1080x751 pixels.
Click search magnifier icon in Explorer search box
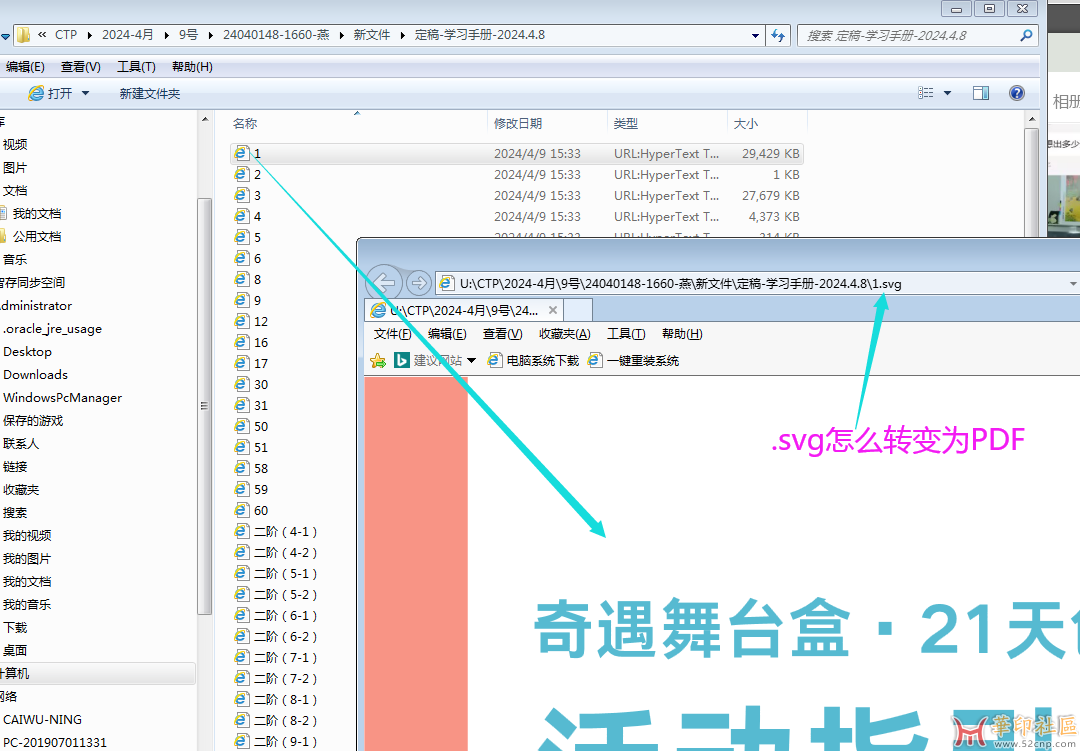pyautogui.click(x=1026, y=35)
